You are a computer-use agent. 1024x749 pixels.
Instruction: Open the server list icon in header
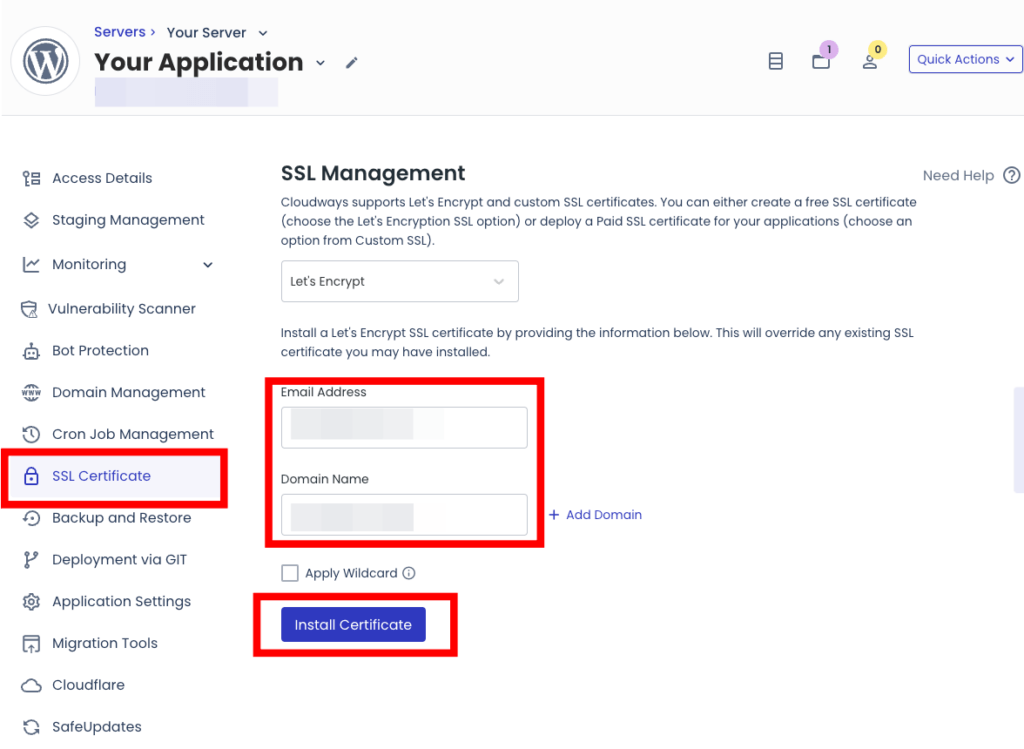775,61
